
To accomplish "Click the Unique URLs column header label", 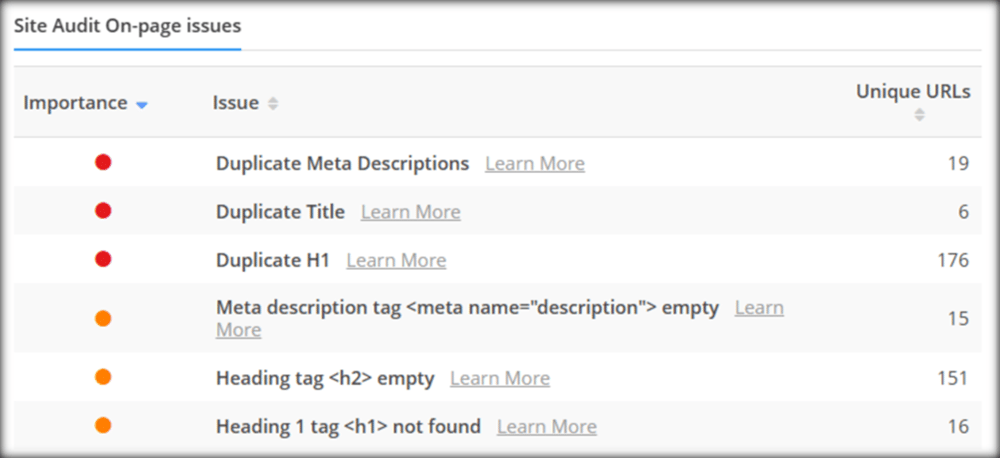I will coord(913,92).
